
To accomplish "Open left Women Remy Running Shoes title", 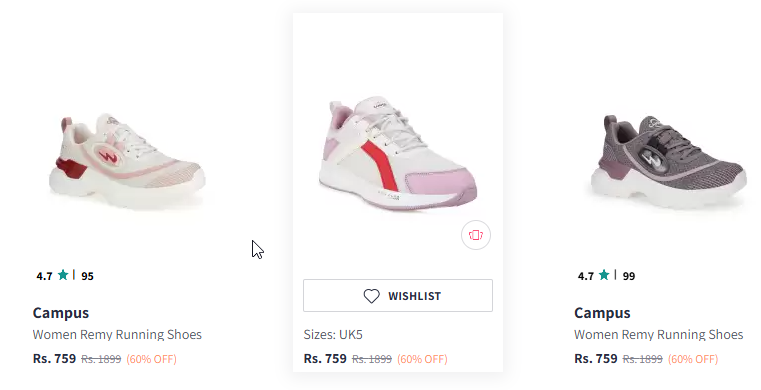I will pyautogui.click(x=117, y=335).
